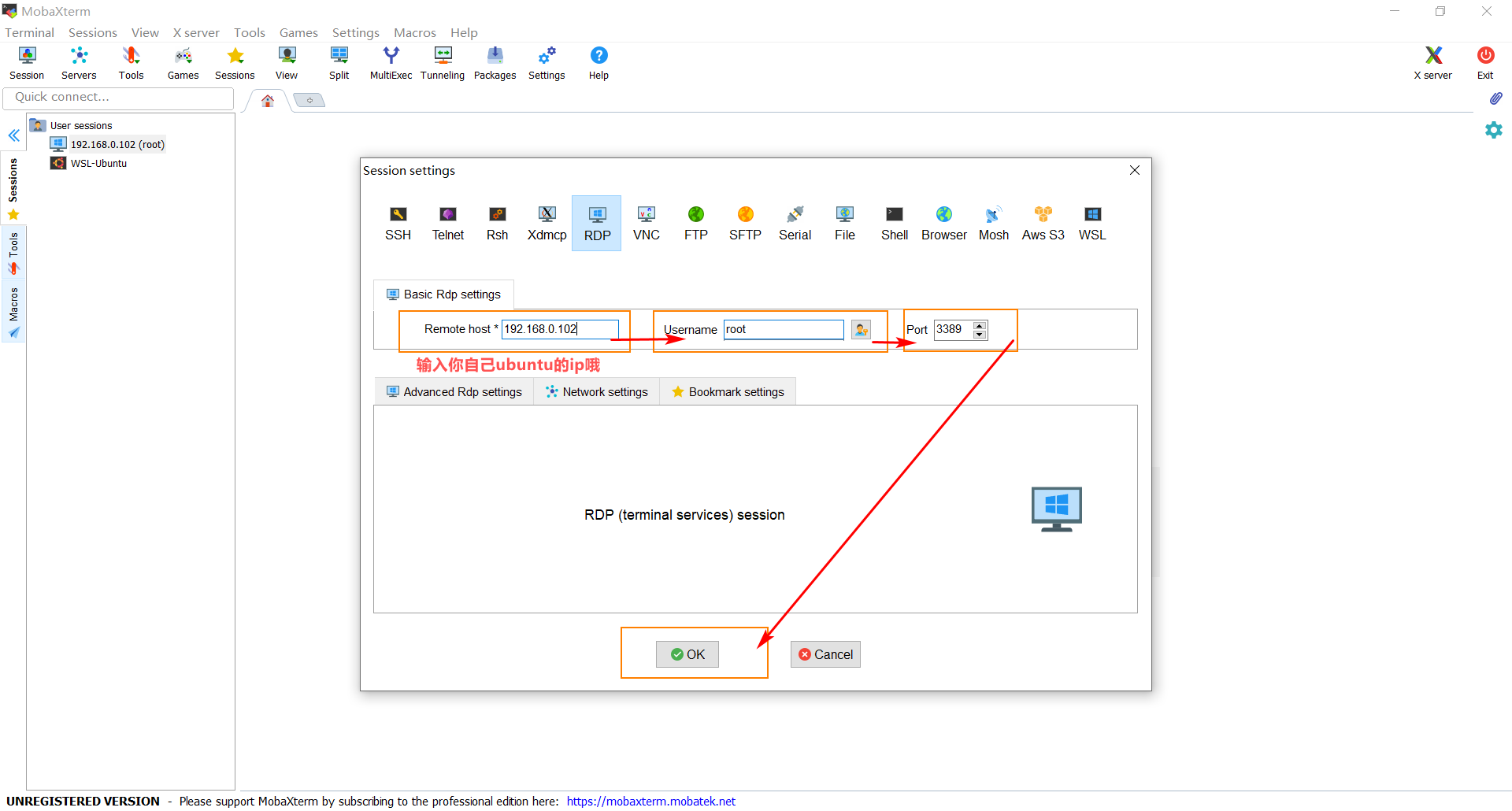Viewport: 1512px width, 811px height.
Task: Open the Sessions menu
Action: [x=92, y=32]
